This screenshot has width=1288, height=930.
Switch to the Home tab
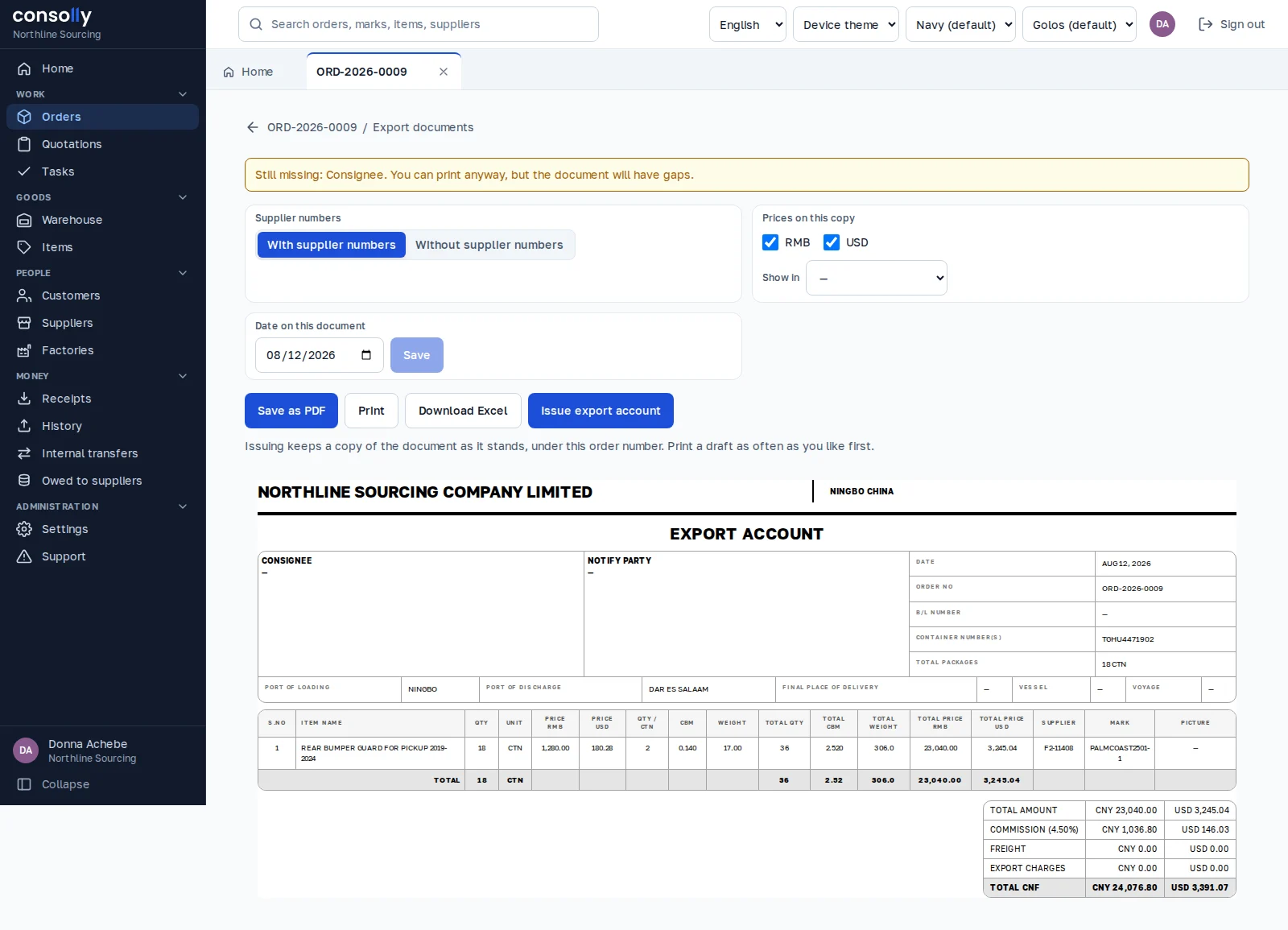click(x=248, y=72)
